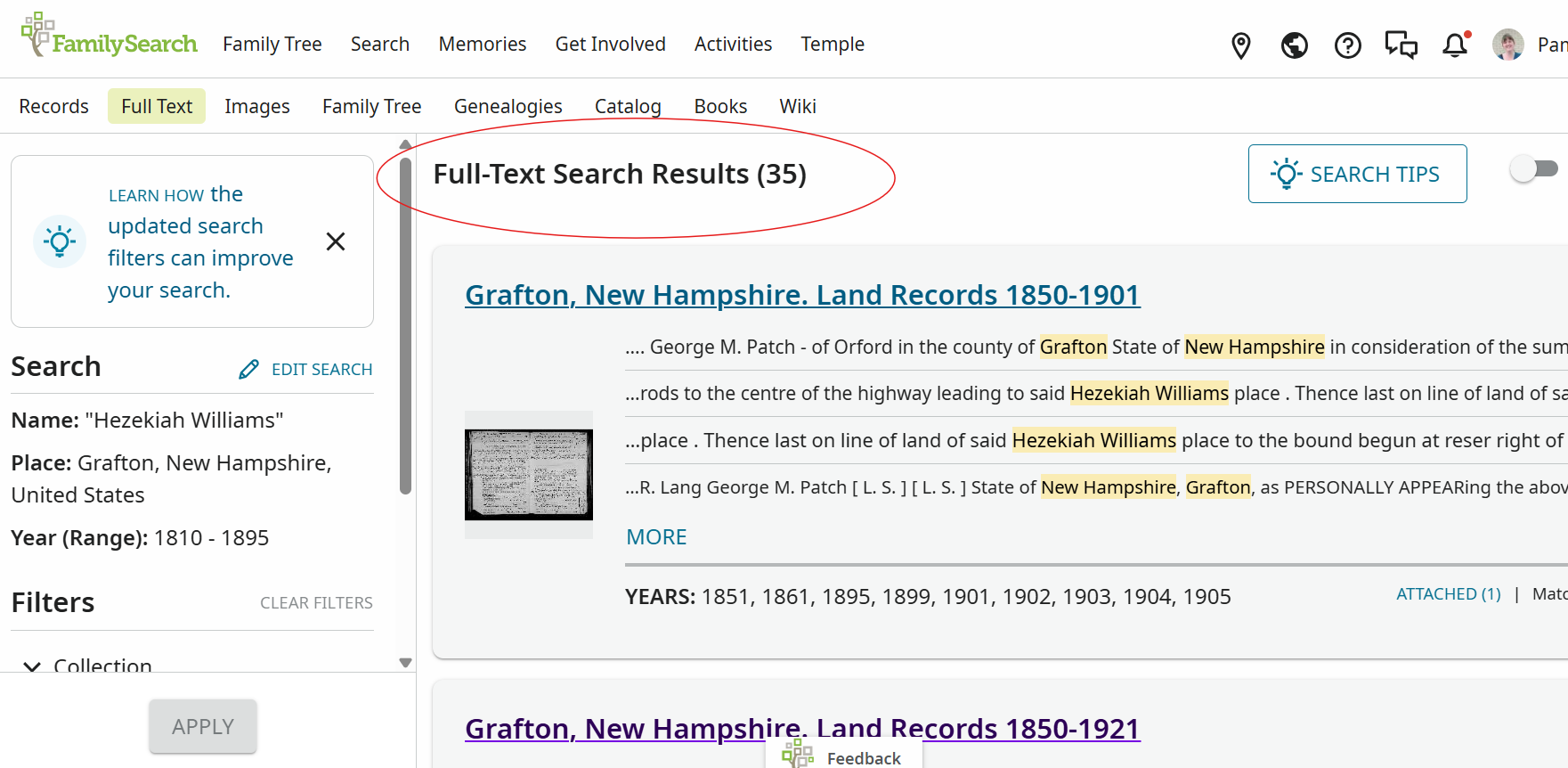This screenshot has width=1568, height=768.
Task: Open the land record document thumbnail
Action: tap(529, 475)
